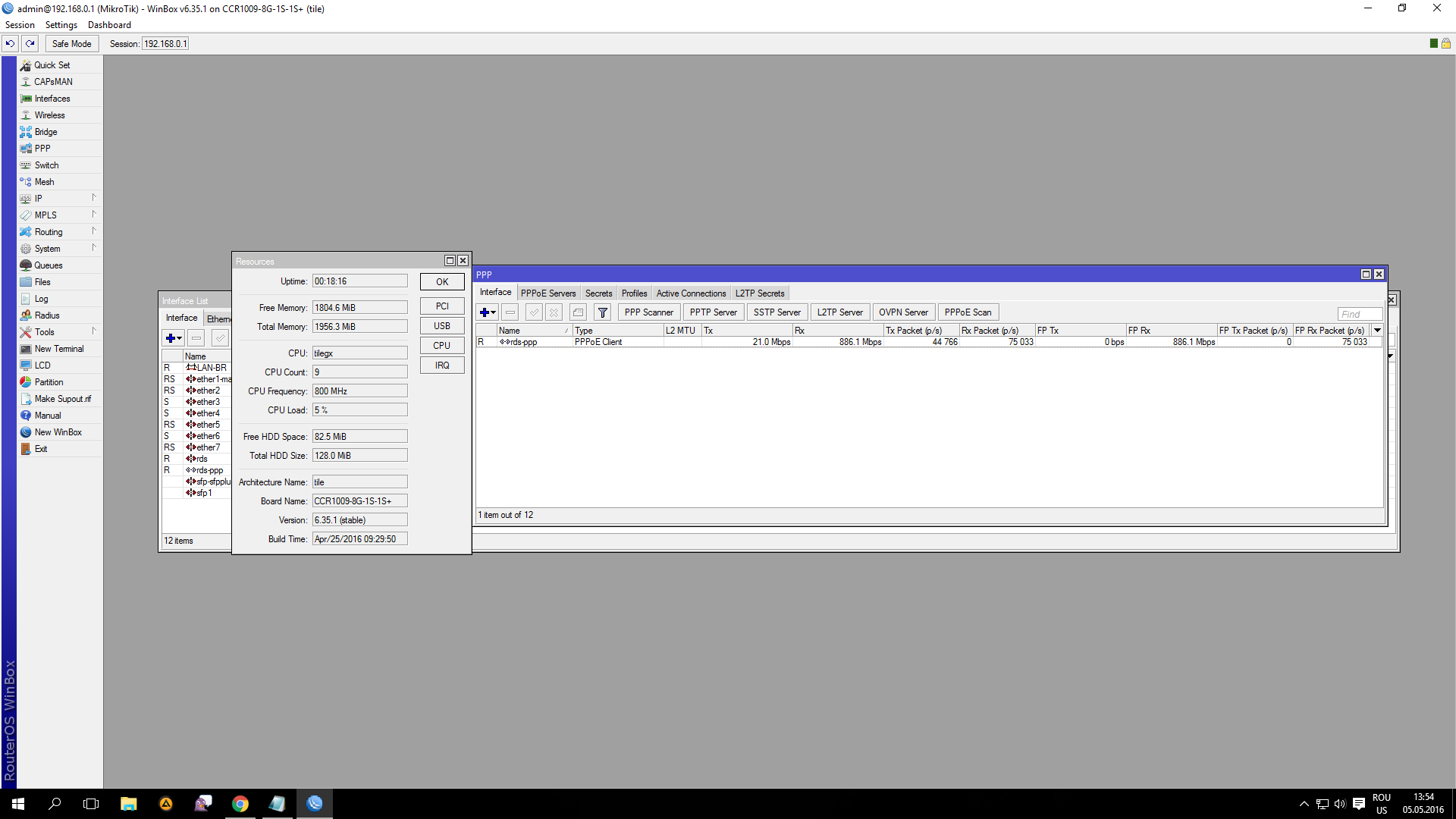Click remove icon in Interface List toolbar
The width and height of the screenshot is (1456, 819).
point(196,338)
